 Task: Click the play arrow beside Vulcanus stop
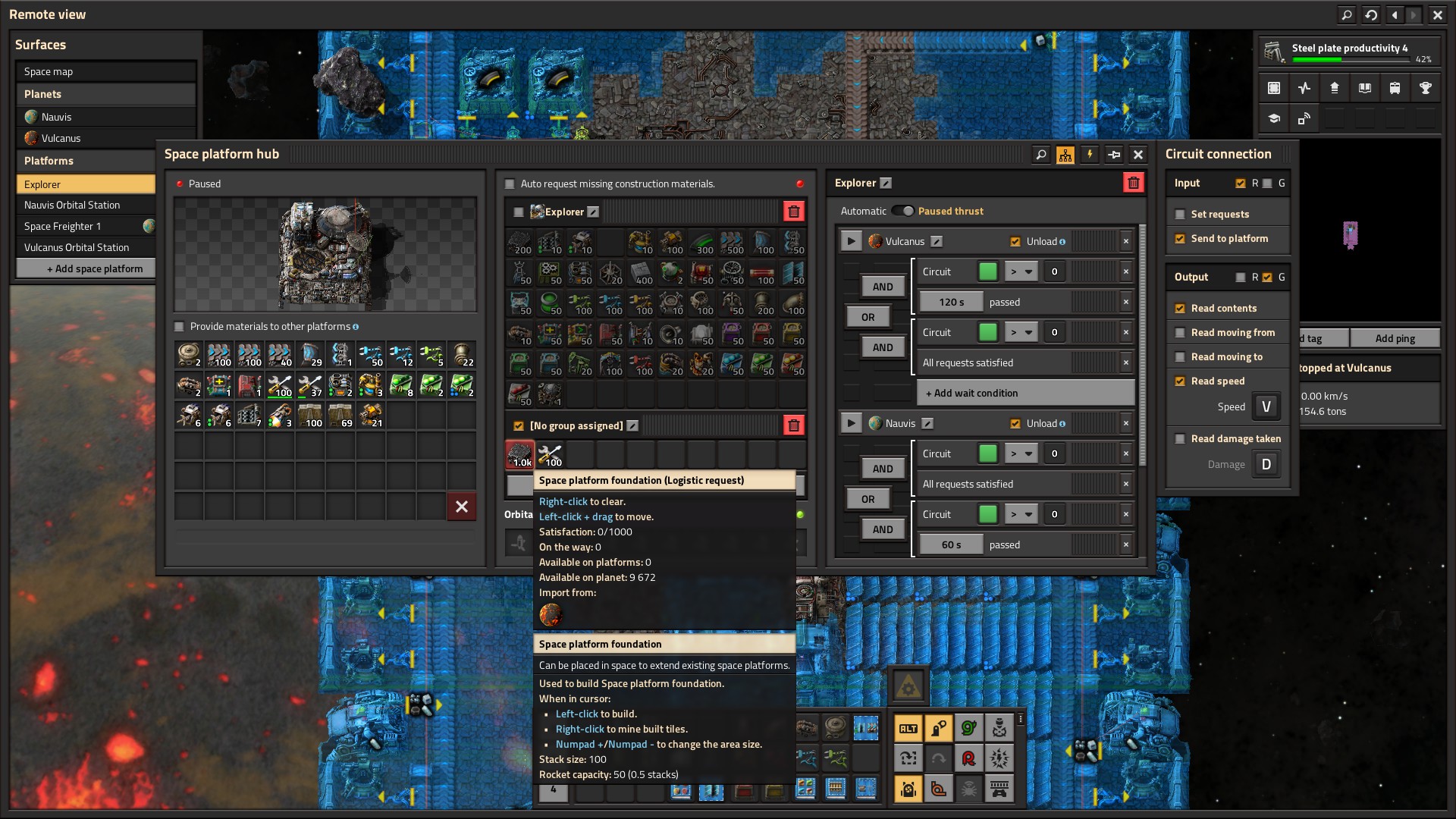tap(851, 241)
